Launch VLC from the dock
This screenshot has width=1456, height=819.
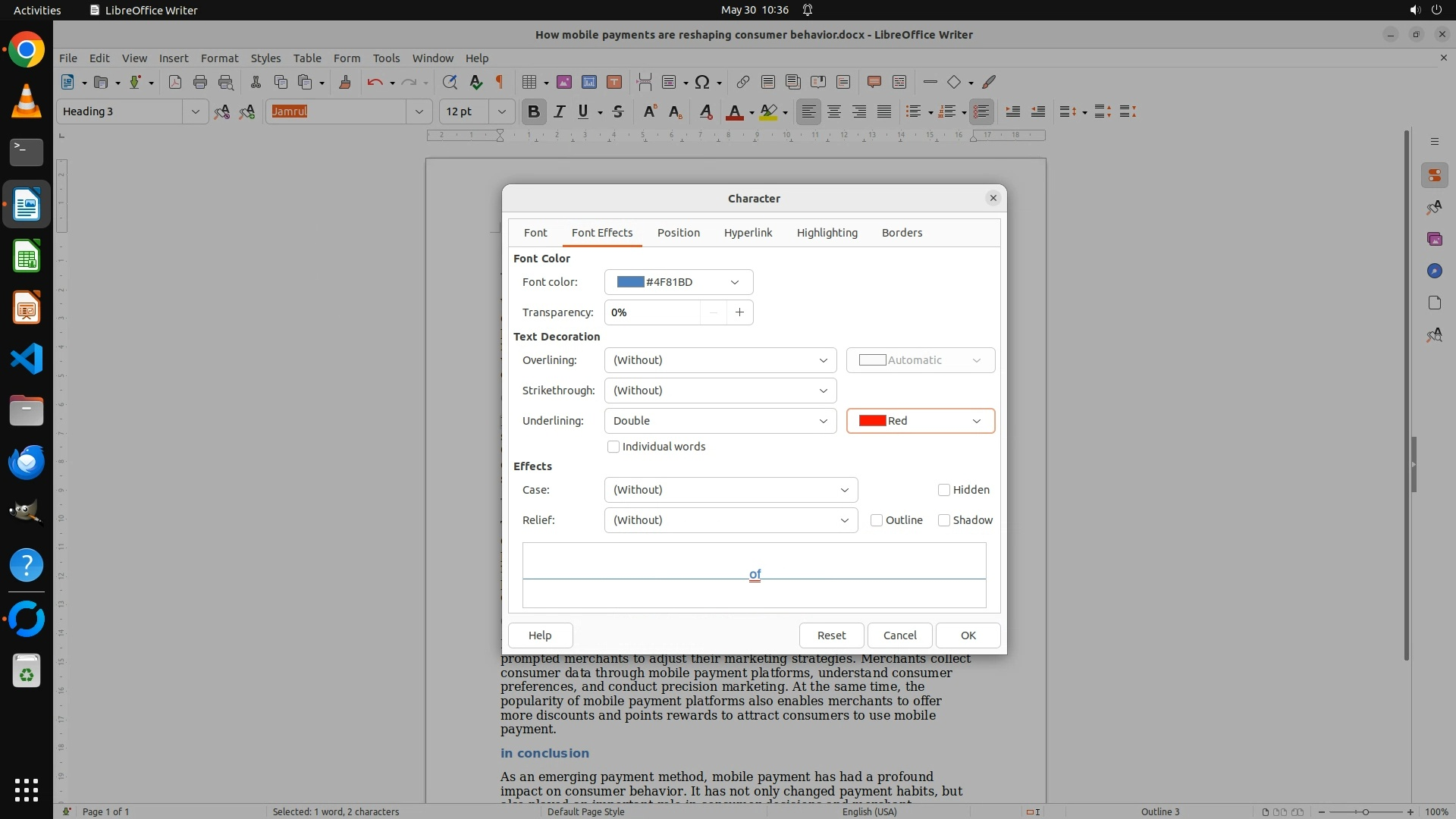click(27, 101)
